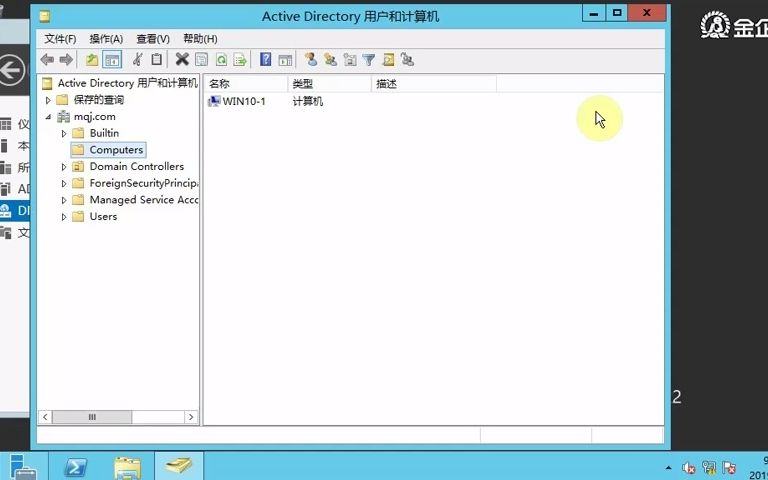This screenshot has height=480, width=768.
Task: Collapse the mqj.com domain node
Action: (x=48, y=117)
